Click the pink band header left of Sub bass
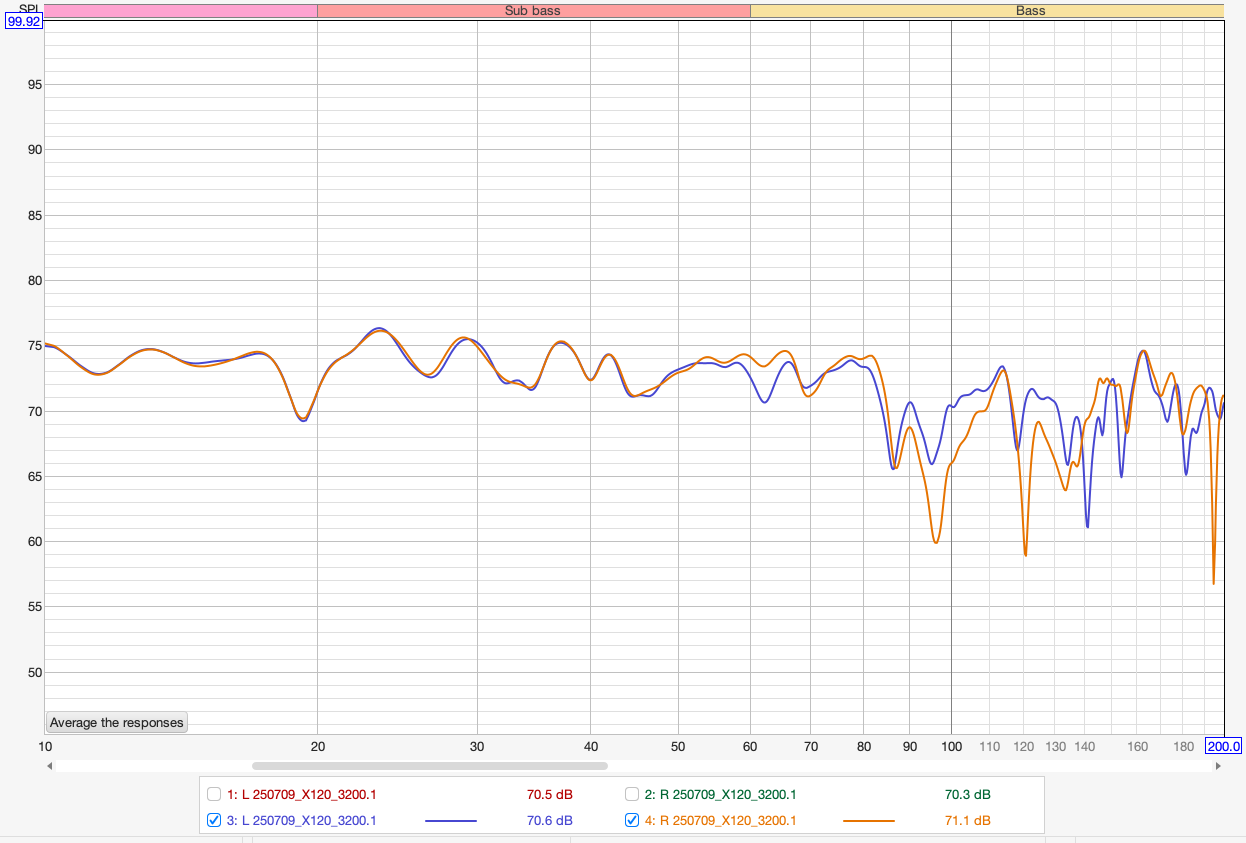1246x843 pixels. click(181, 11)
